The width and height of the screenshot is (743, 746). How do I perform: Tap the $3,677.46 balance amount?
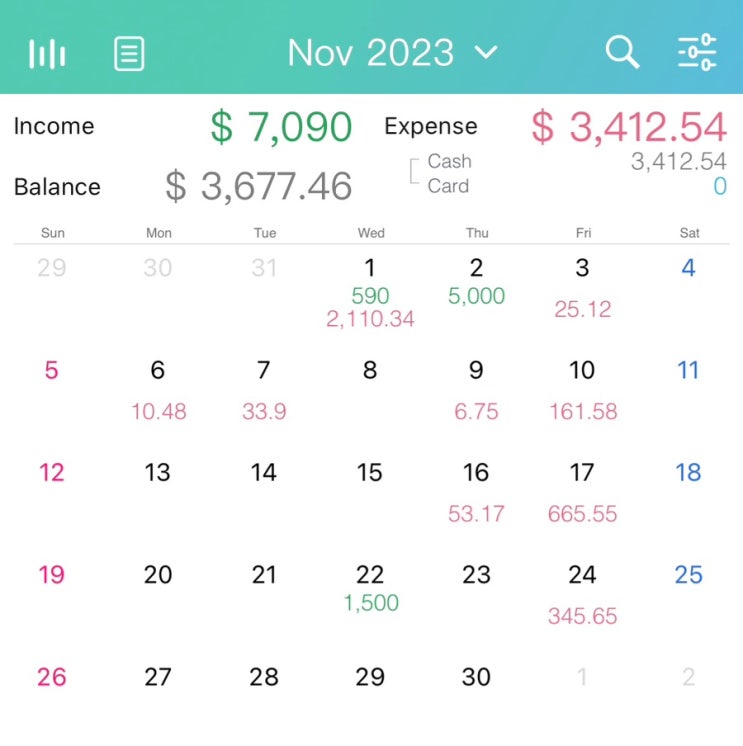click(x=258, y=186)
